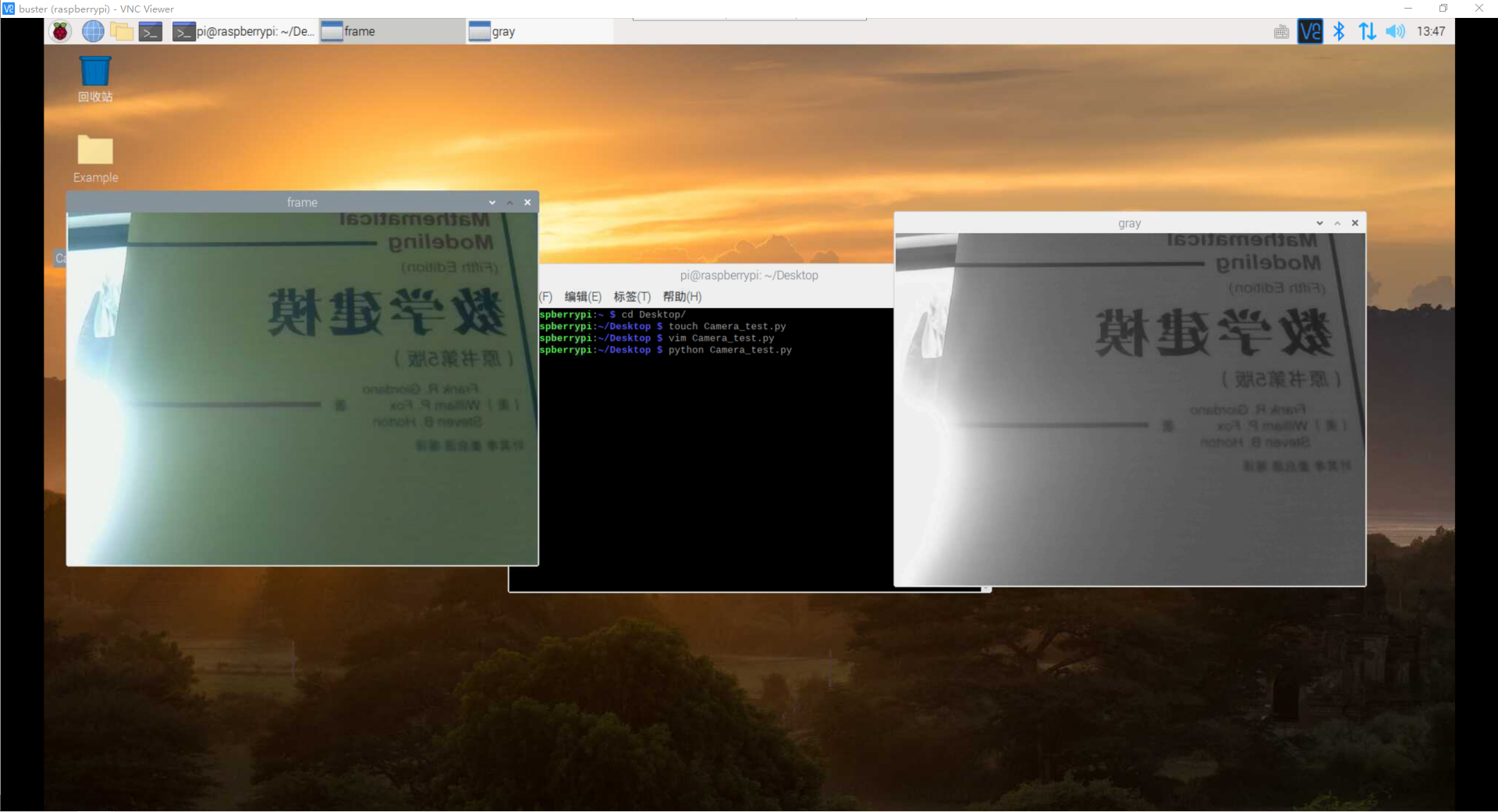
Task: Open the VNC Server tray icon
Action: [x=1310, y=31]
